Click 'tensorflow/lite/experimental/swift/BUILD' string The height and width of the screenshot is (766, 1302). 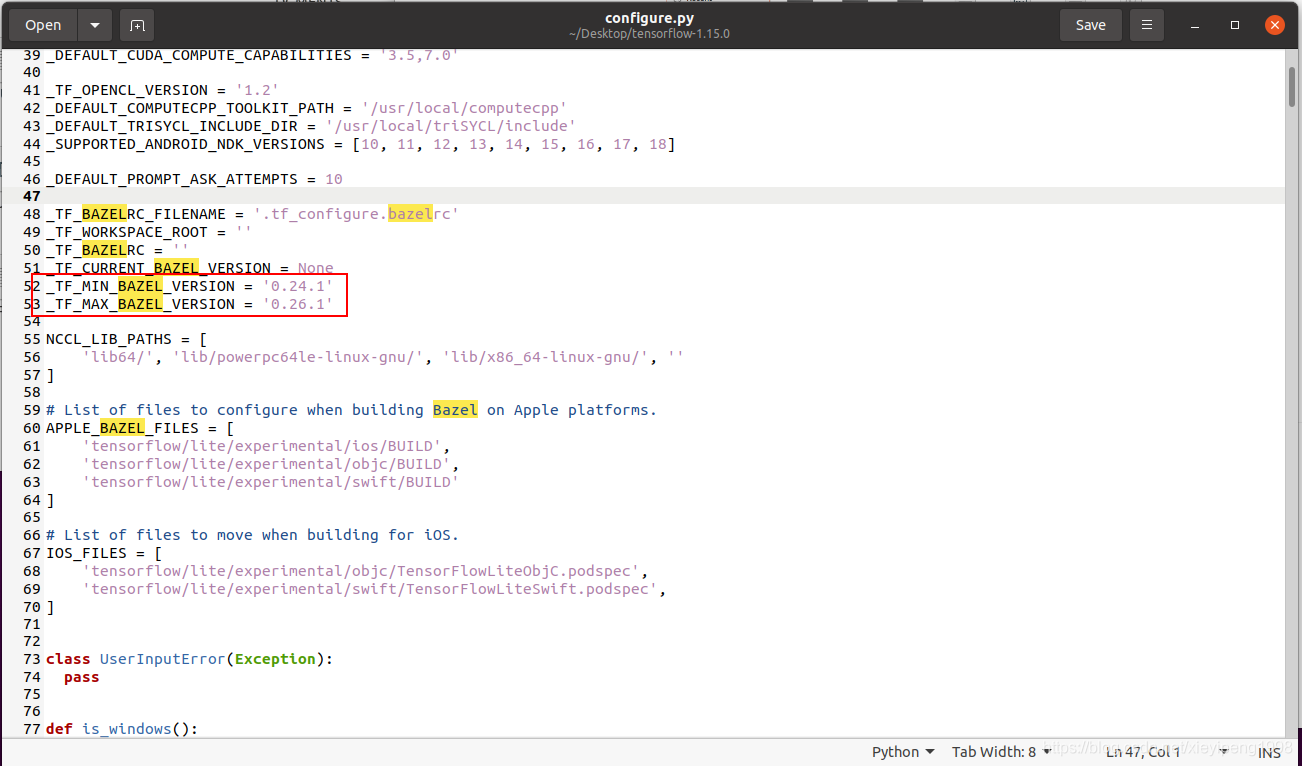tap(271, 482)
